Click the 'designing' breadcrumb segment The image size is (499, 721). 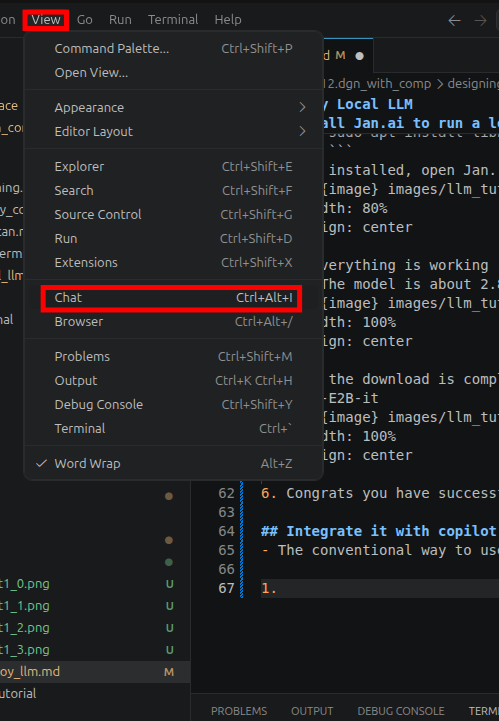[x=473, y=84]
